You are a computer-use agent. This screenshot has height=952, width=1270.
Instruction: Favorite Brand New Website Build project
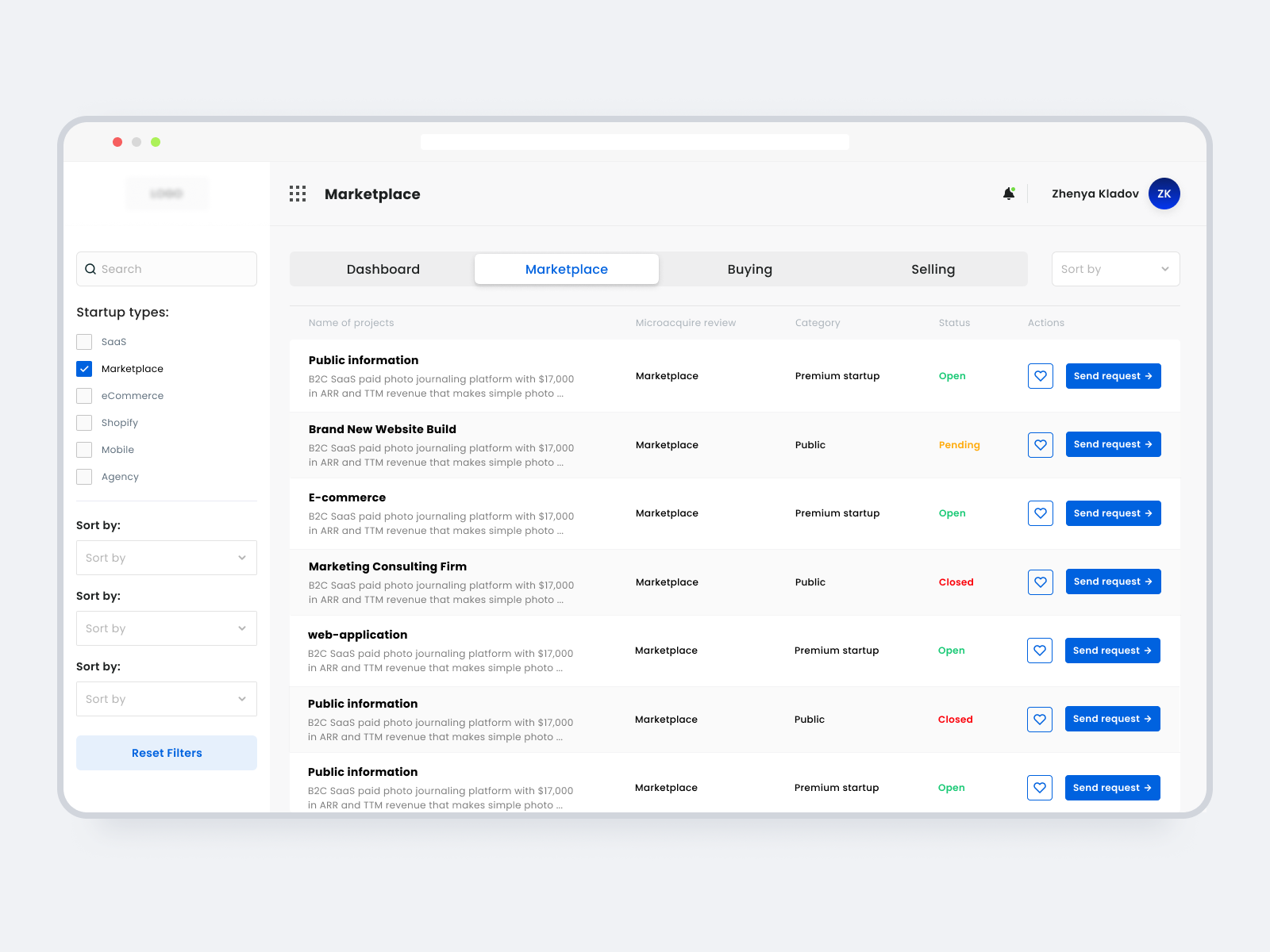tap(1041, 444)
